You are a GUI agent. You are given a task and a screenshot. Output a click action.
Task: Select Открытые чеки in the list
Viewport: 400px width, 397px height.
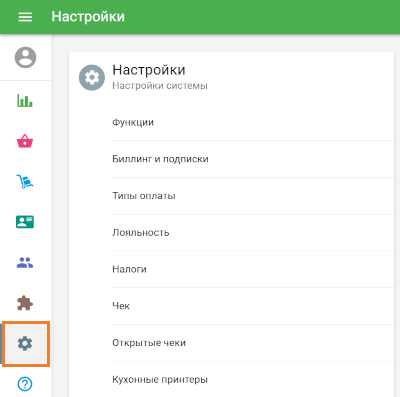pyautogui.click(x=253, y=343)
